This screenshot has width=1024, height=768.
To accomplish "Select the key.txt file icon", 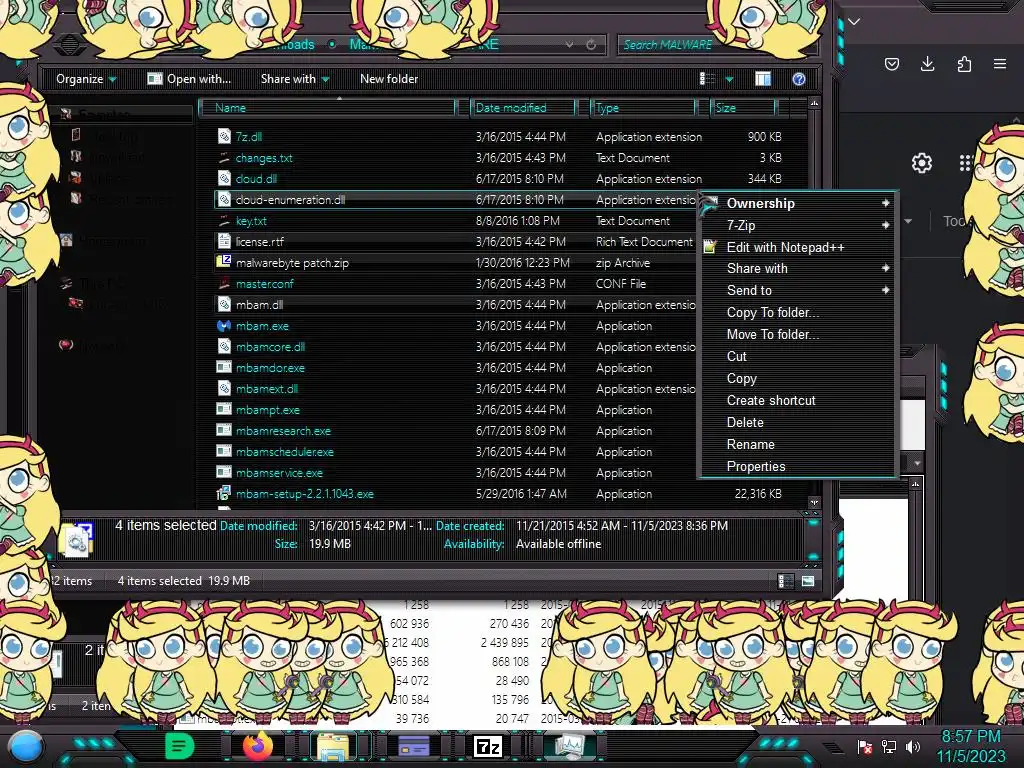I will click(x=224, y=221).
